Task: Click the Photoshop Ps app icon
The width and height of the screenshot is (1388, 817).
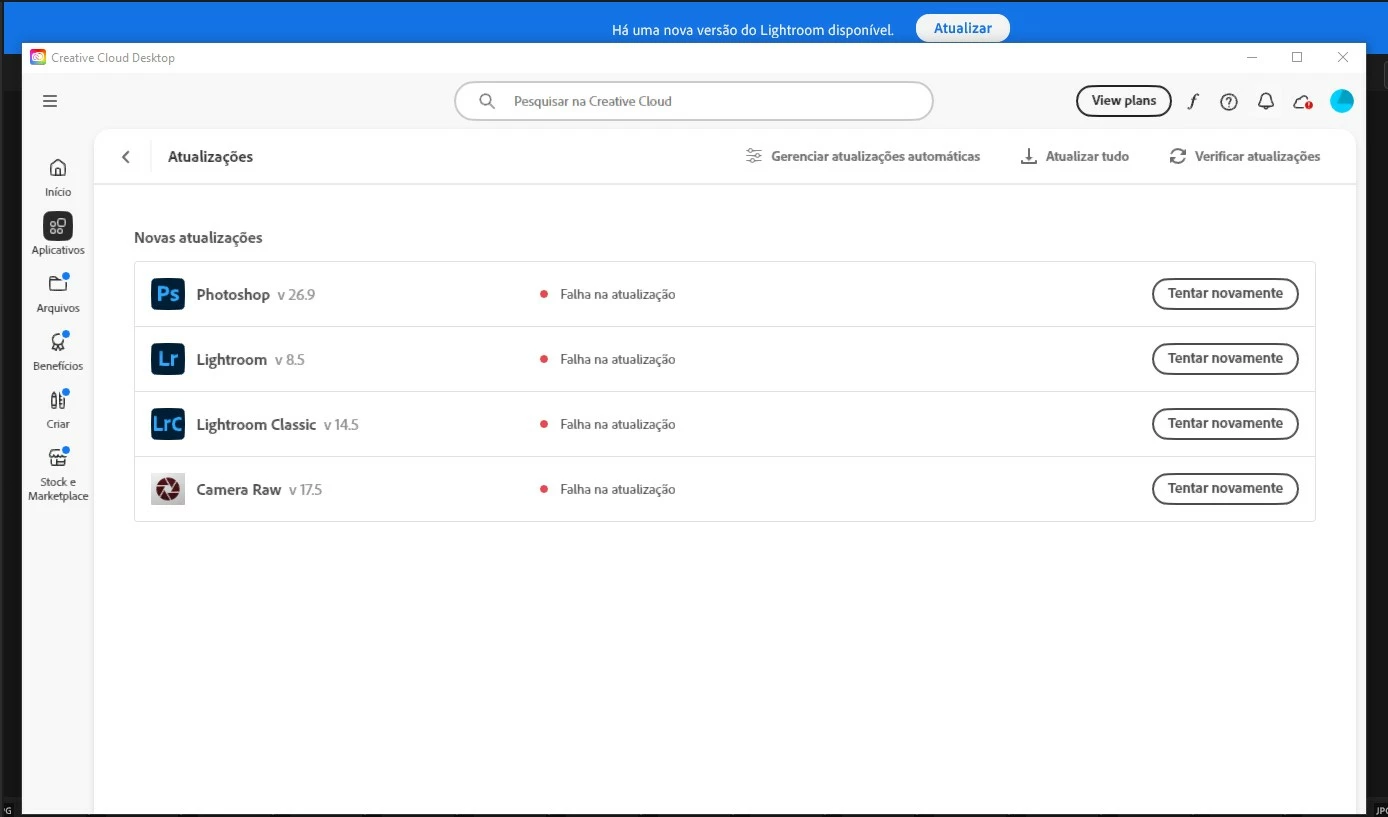Action: [x=168, y=294]
